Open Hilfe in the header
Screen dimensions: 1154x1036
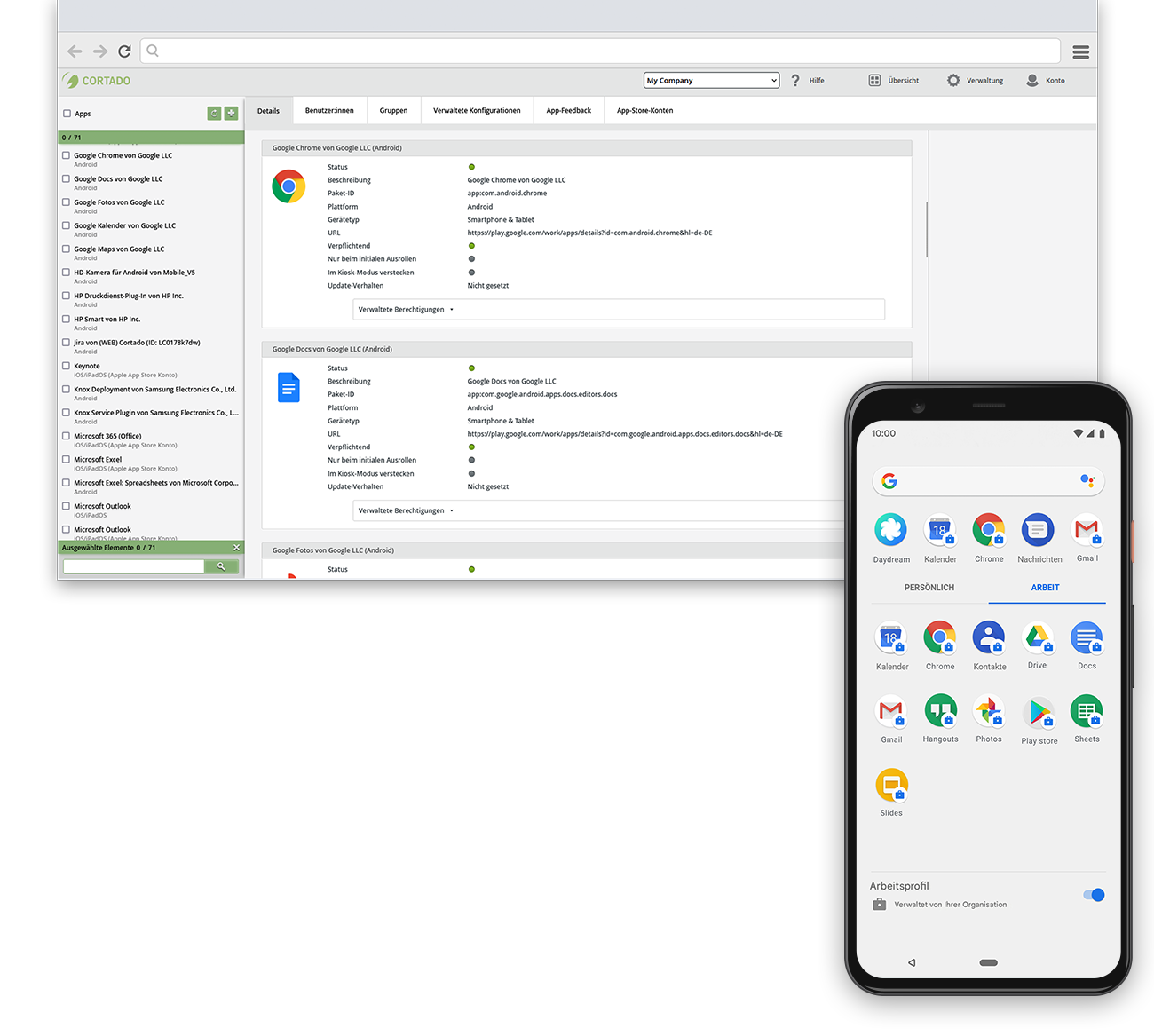pyautogui.click(x=807, y=81)
